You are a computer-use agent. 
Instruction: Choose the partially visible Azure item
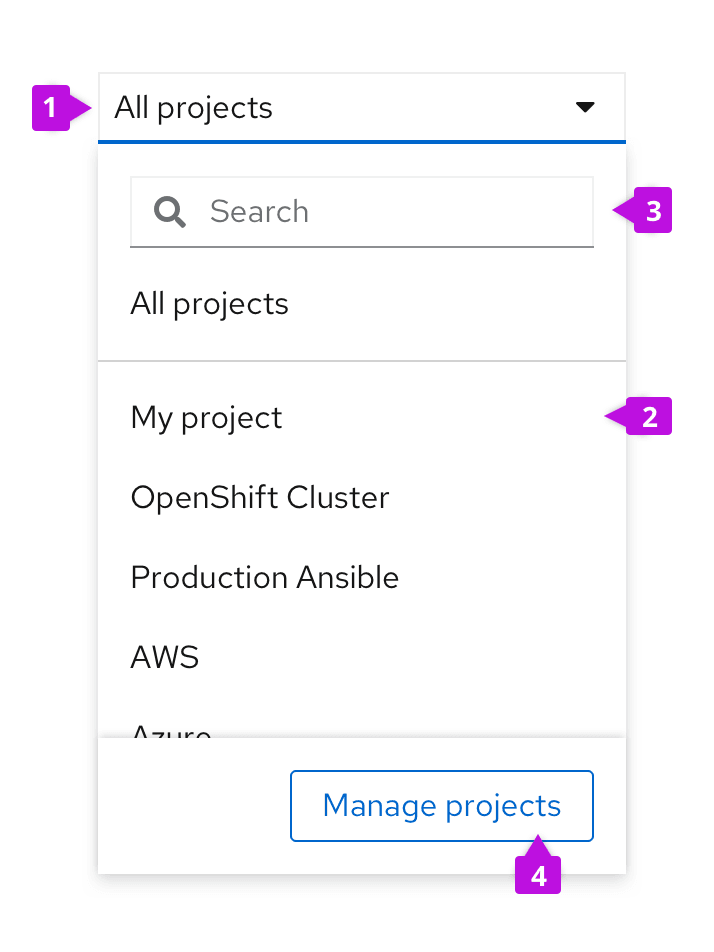point(171,731)
